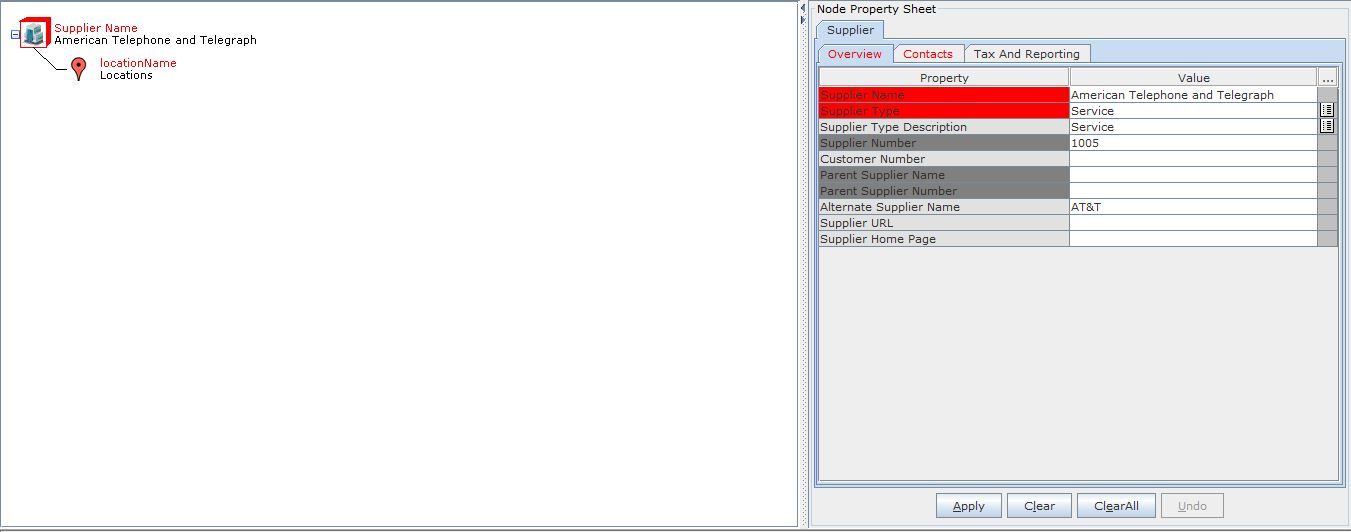Select the Supplier Type Description value Service
1351x532 pixels.
coord(1193,127)
